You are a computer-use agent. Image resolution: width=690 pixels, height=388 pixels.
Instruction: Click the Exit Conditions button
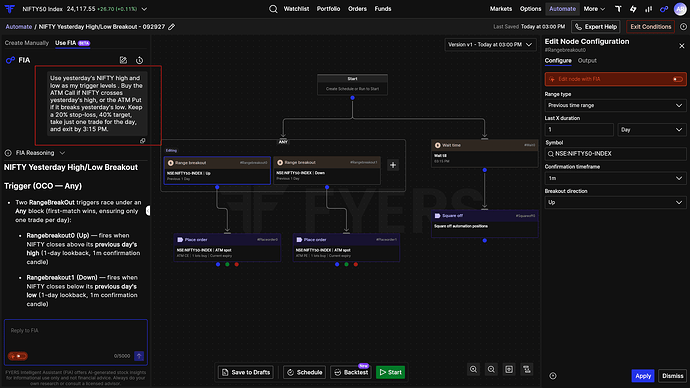pyautogui.click(x=650, y=27)
